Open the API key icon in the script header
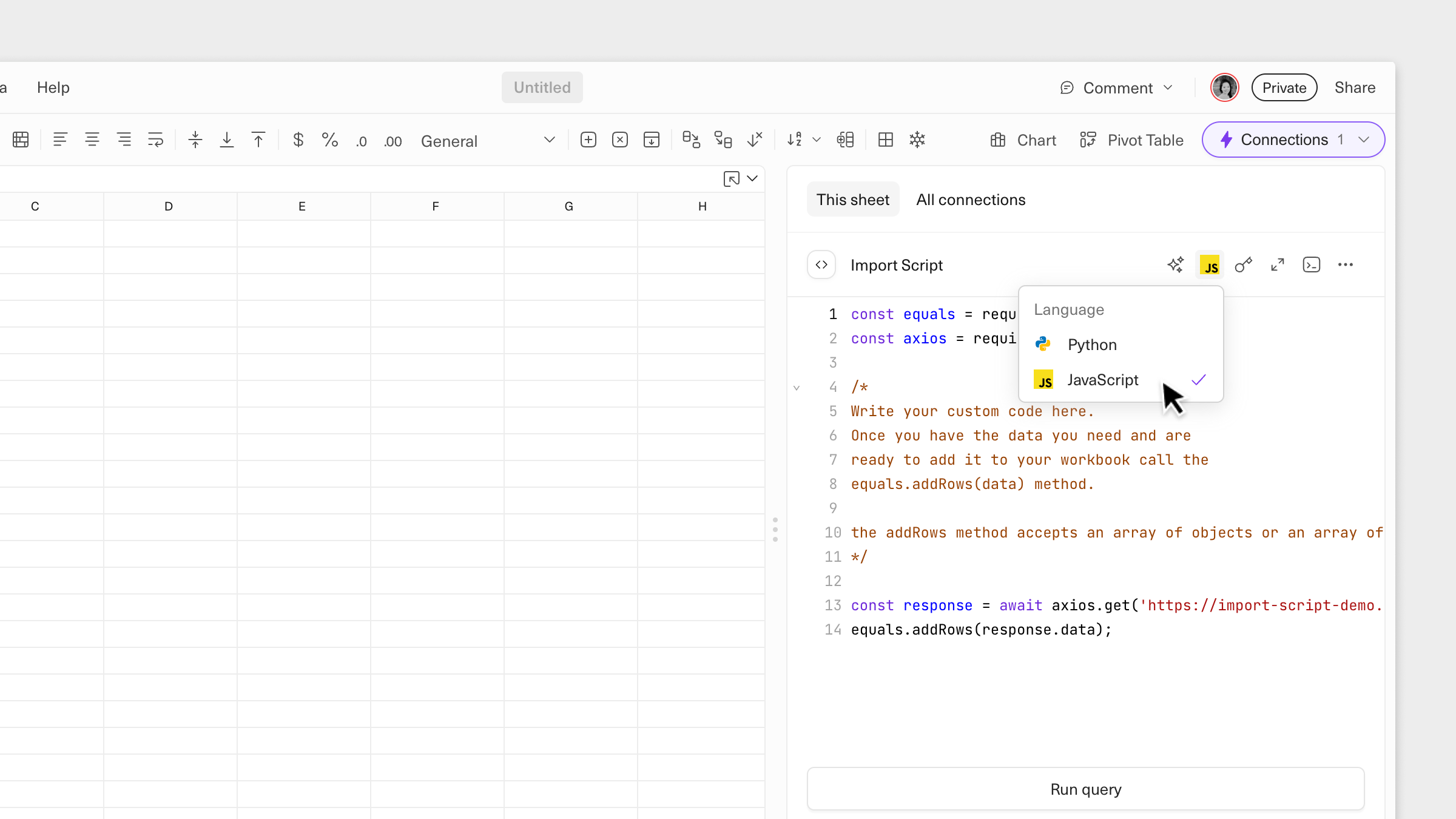This screenshot has height=819, width=1456. point(1244,265)
